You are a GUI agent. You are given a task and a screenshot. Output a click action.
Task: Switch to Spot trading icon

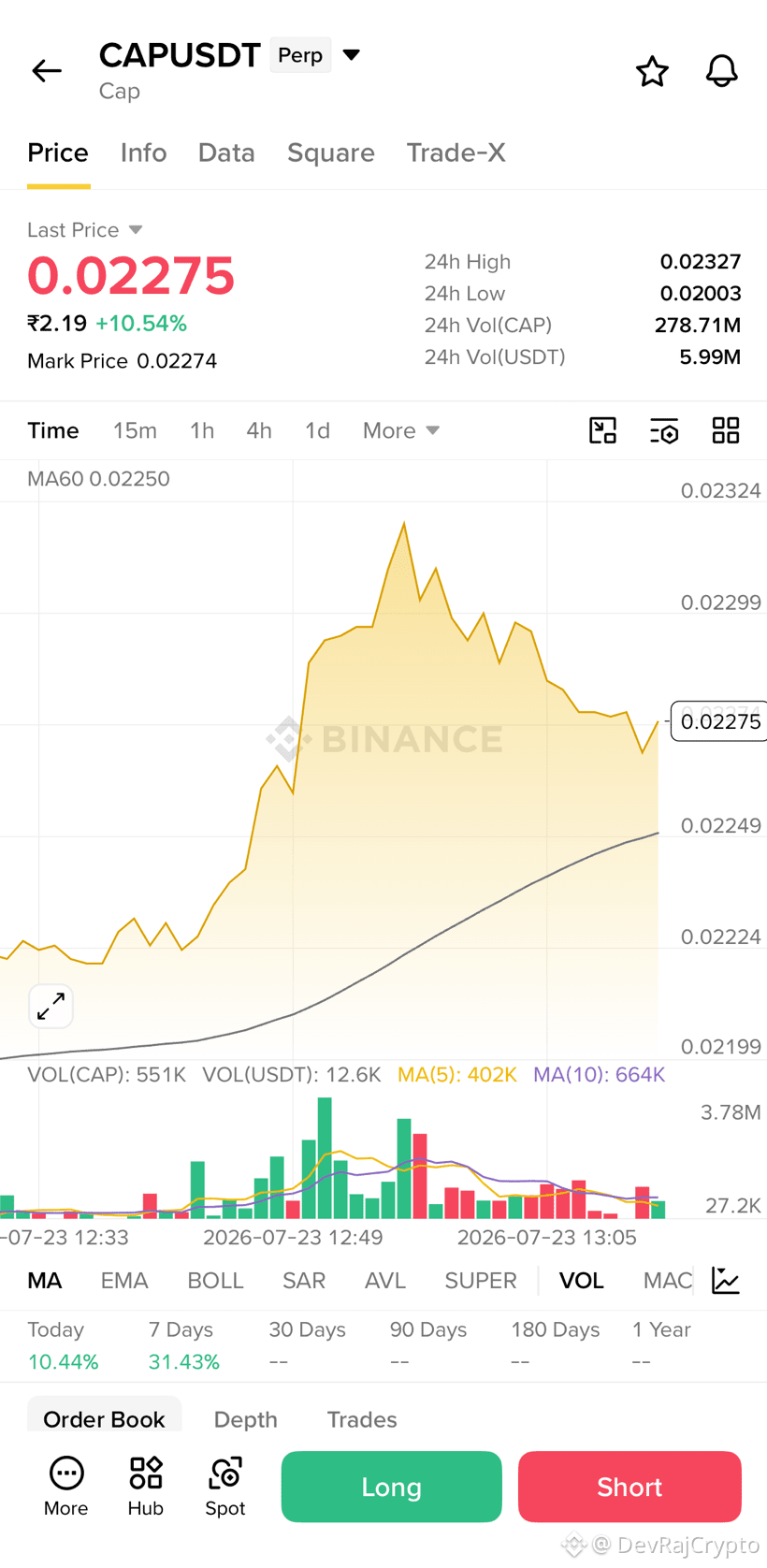point(225,1487)
